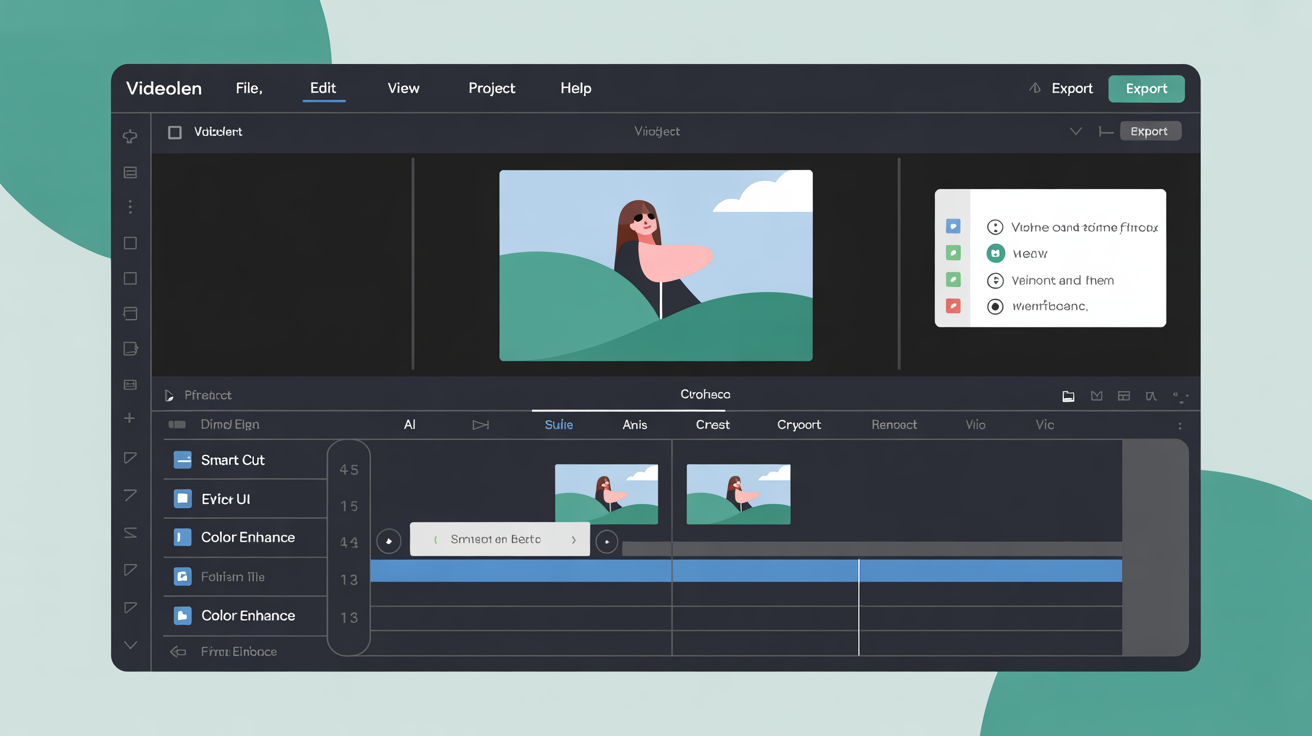1312x736 pixels.
Task: Click the gray Export button in preview bar
Action: pos(1150,131)
